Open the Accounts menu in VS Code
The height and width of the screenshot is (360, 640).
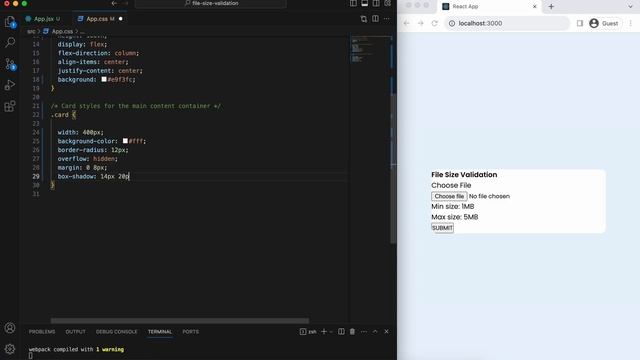pos(10,328)
